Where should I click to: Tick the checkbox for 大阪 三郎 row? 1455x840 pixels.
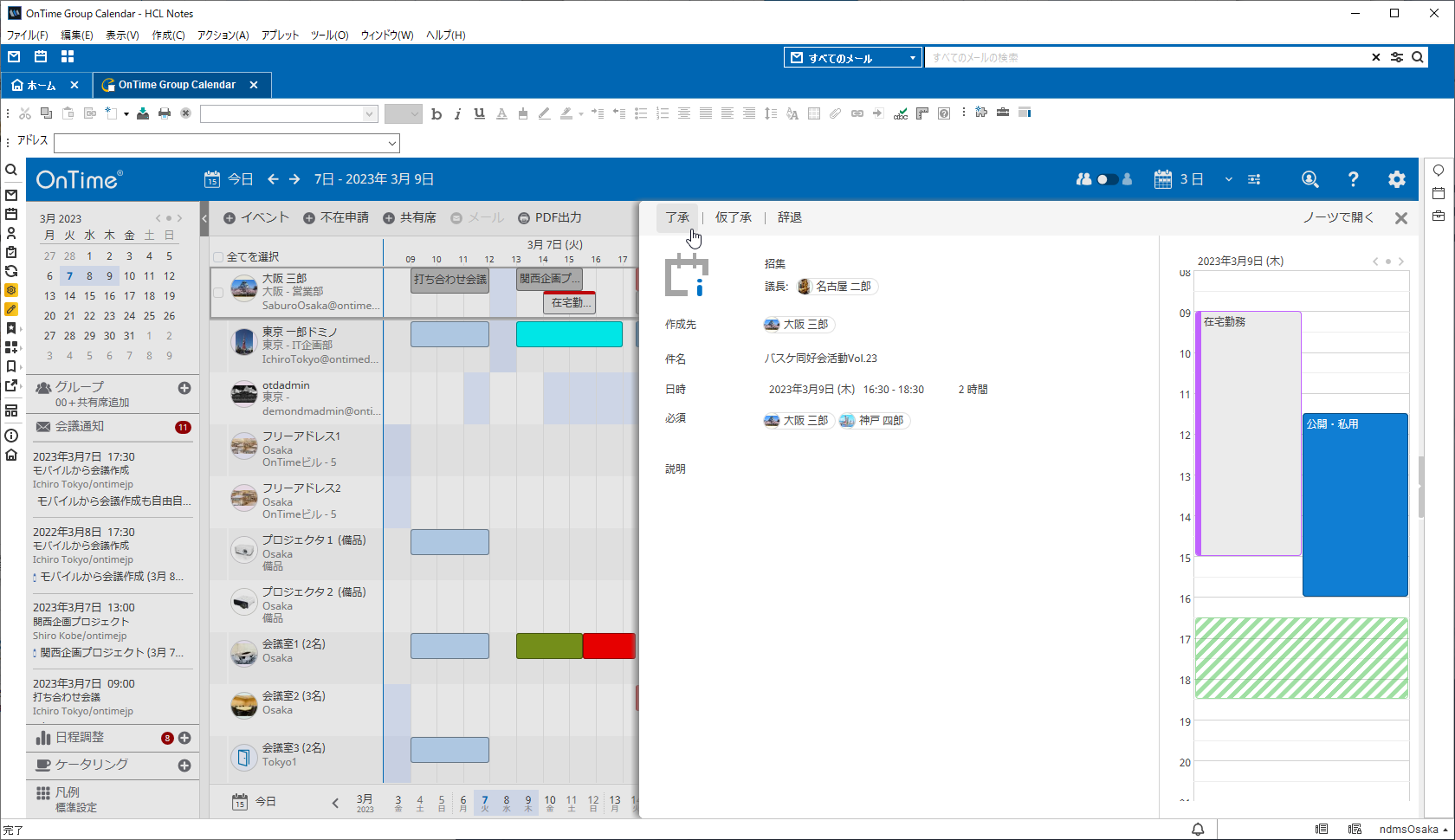[x=218, y=293]
